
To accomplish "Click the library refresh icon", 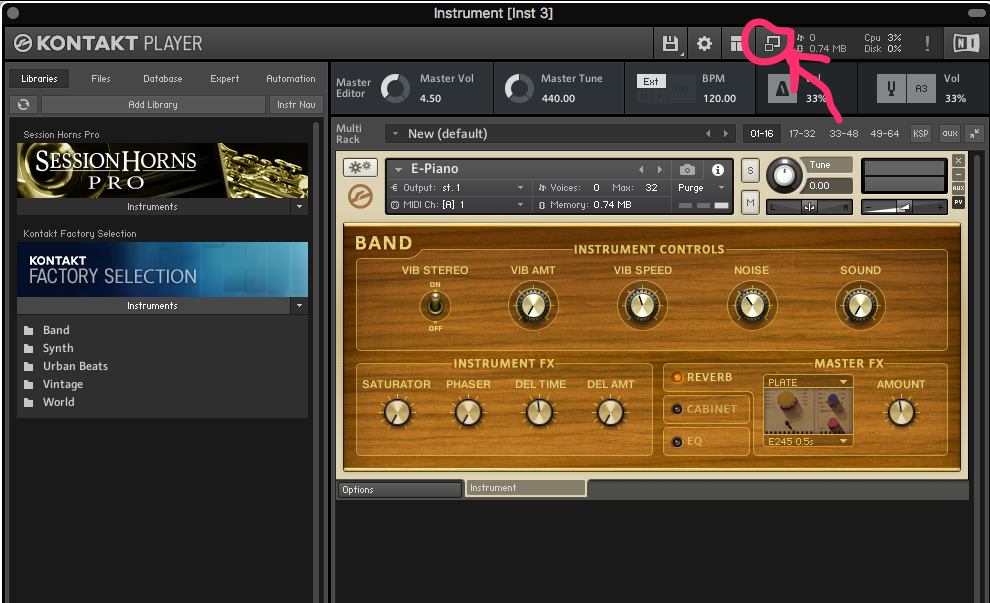I will click(23, 105).
